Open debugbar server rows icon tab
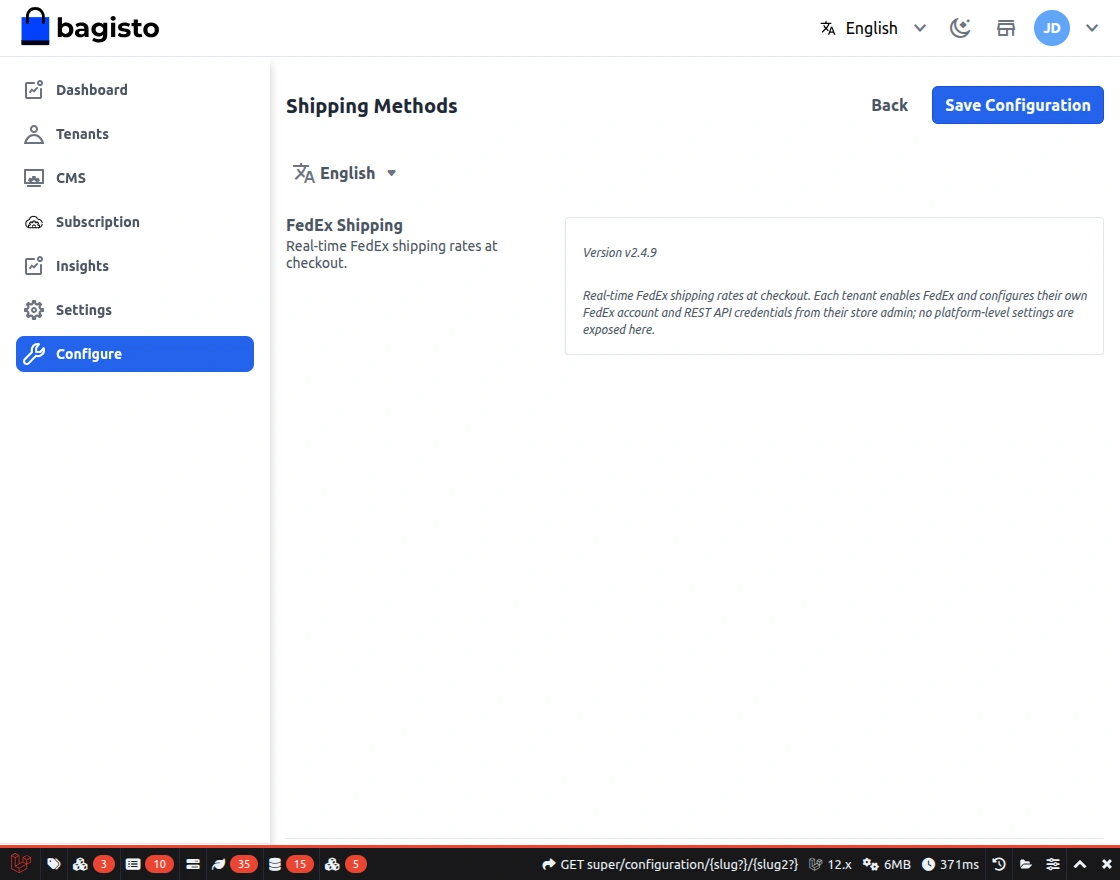 point(192,864)
